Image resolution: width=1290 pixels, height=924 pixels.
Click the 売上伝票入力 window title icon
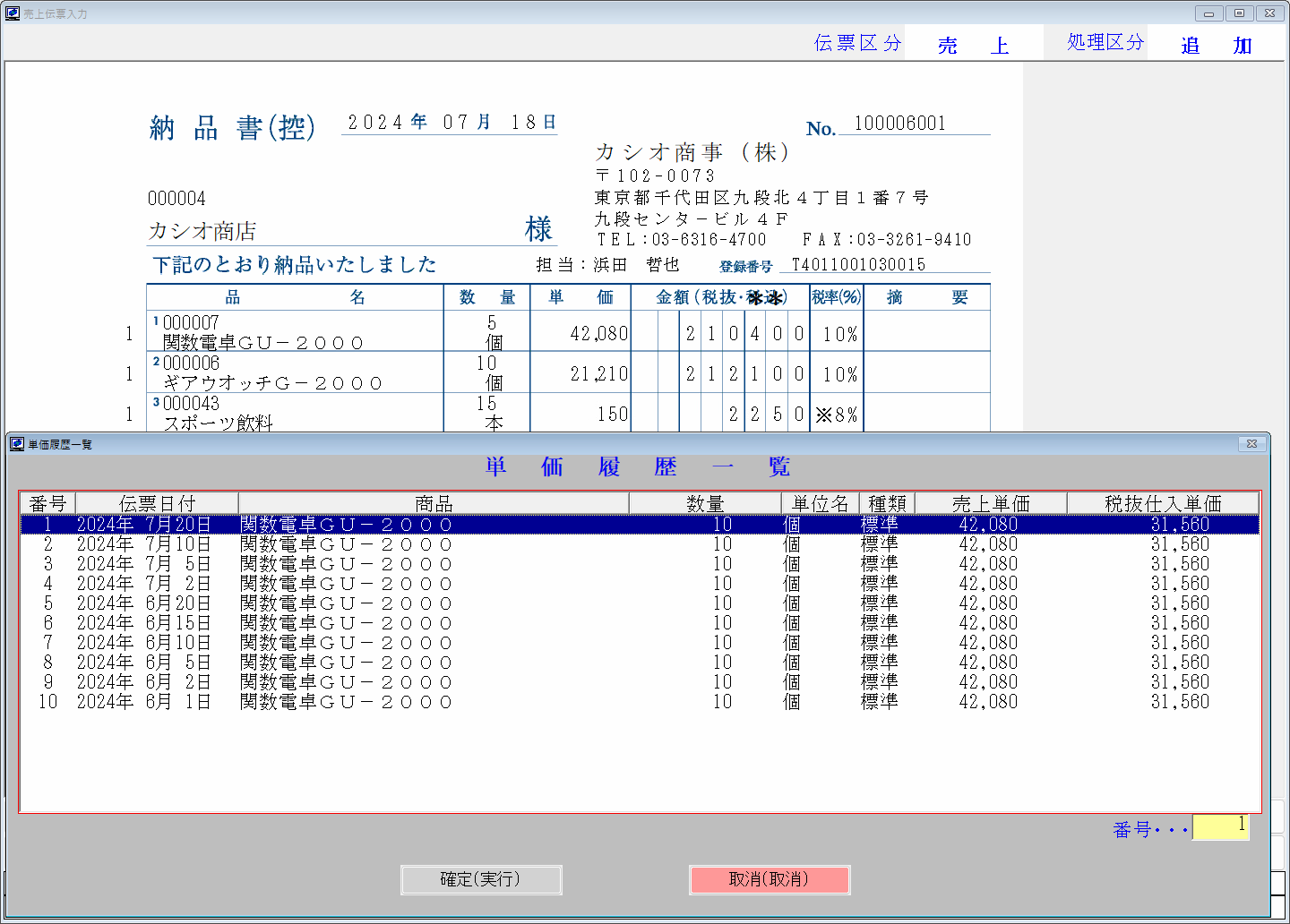click(12, 13)
